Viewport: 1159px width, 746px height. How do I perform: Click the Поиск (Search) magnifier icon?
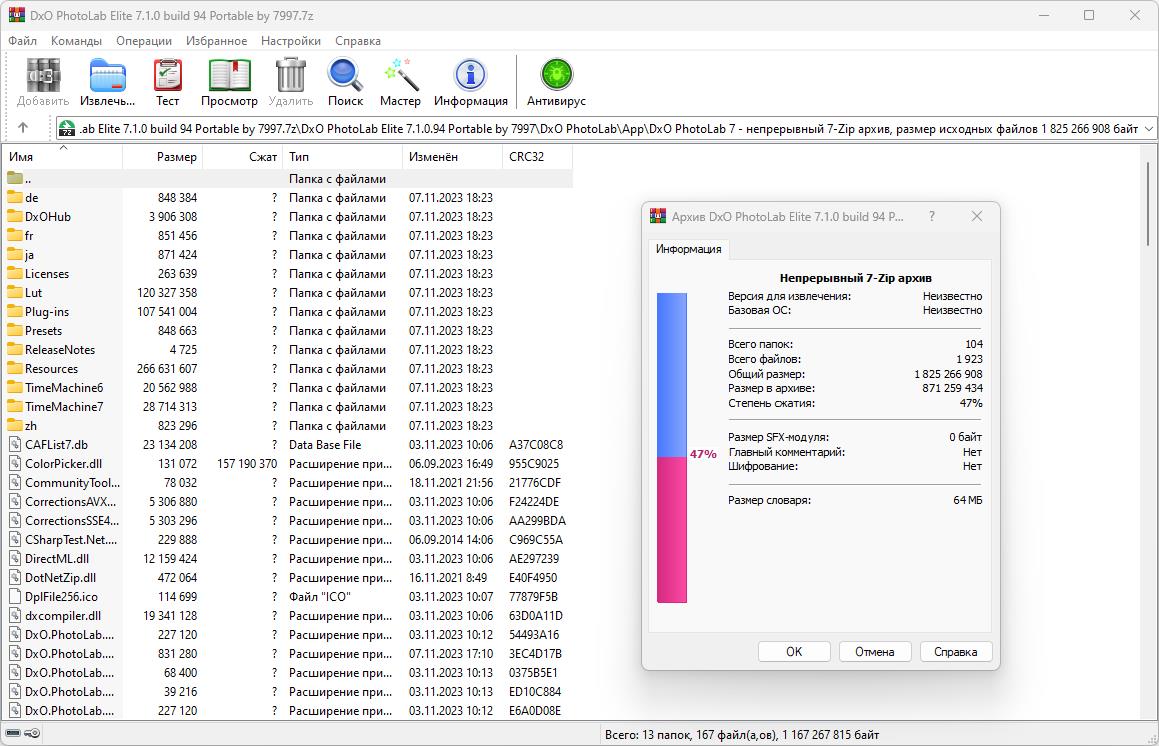[x=345, y=74]
